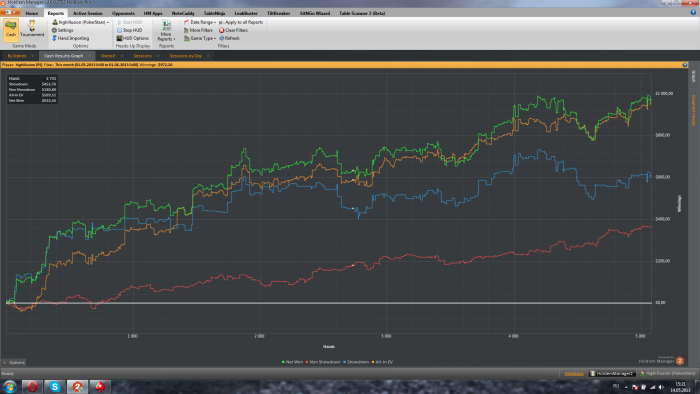The height and width of the screenshot is (394, 700).
Task: Expand Game Type filter dropdown
Action: click(x=200, y=38)
